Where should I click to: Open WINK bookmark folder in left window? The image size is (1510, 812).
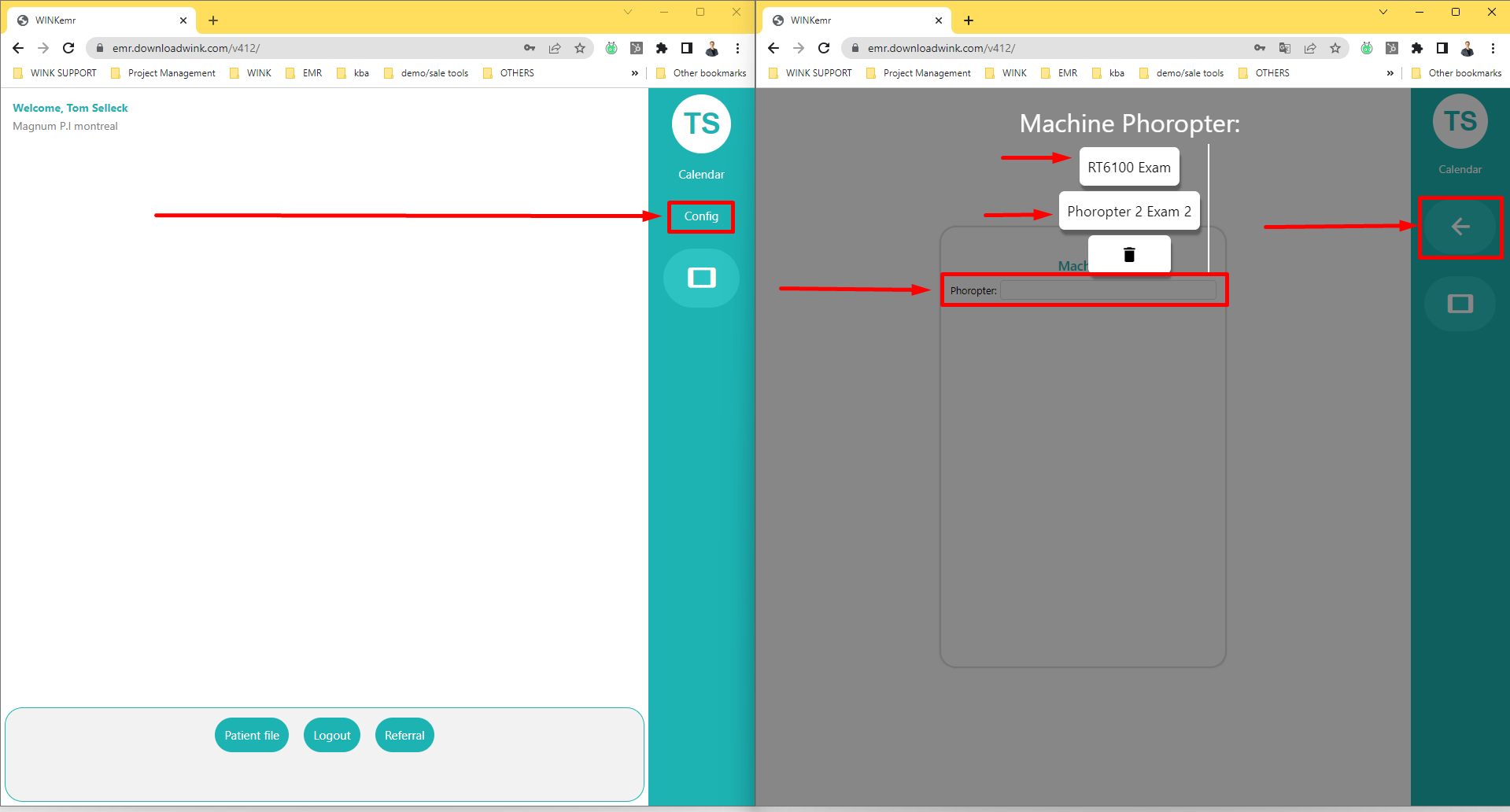tap(250, 73)
